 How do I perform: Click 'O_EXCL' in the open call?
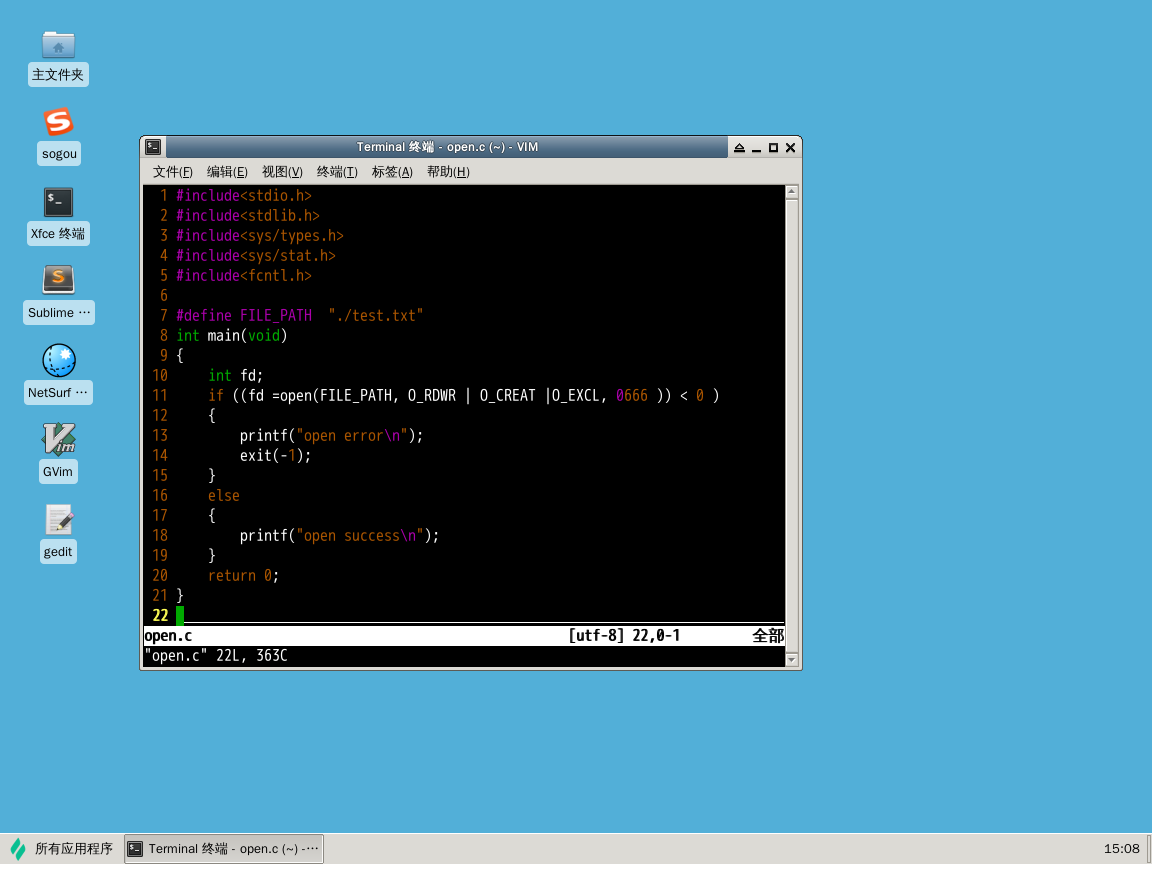[x=575, y=395]
